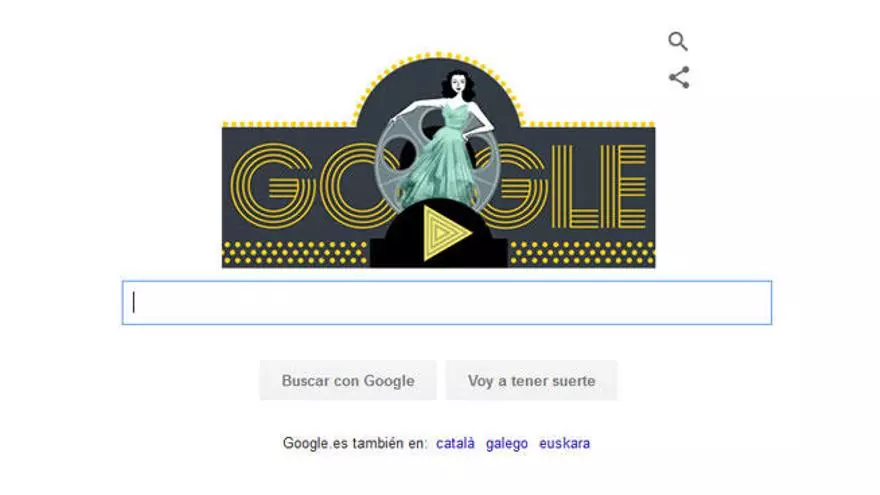Click the Buscar con Google button
Viewport: 880px width, 495px height.
[x=348, y=381]
